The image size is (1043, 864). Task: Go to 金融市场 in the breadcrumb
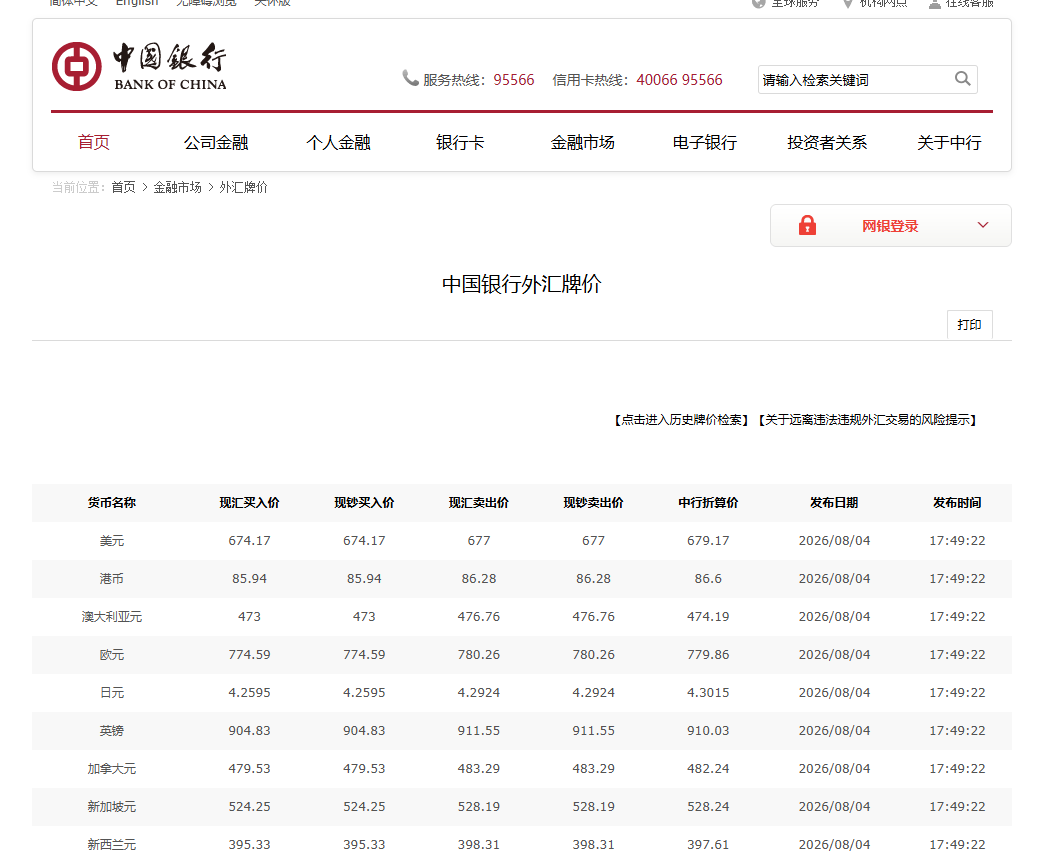pyautogui.click(x=178, y=188)
